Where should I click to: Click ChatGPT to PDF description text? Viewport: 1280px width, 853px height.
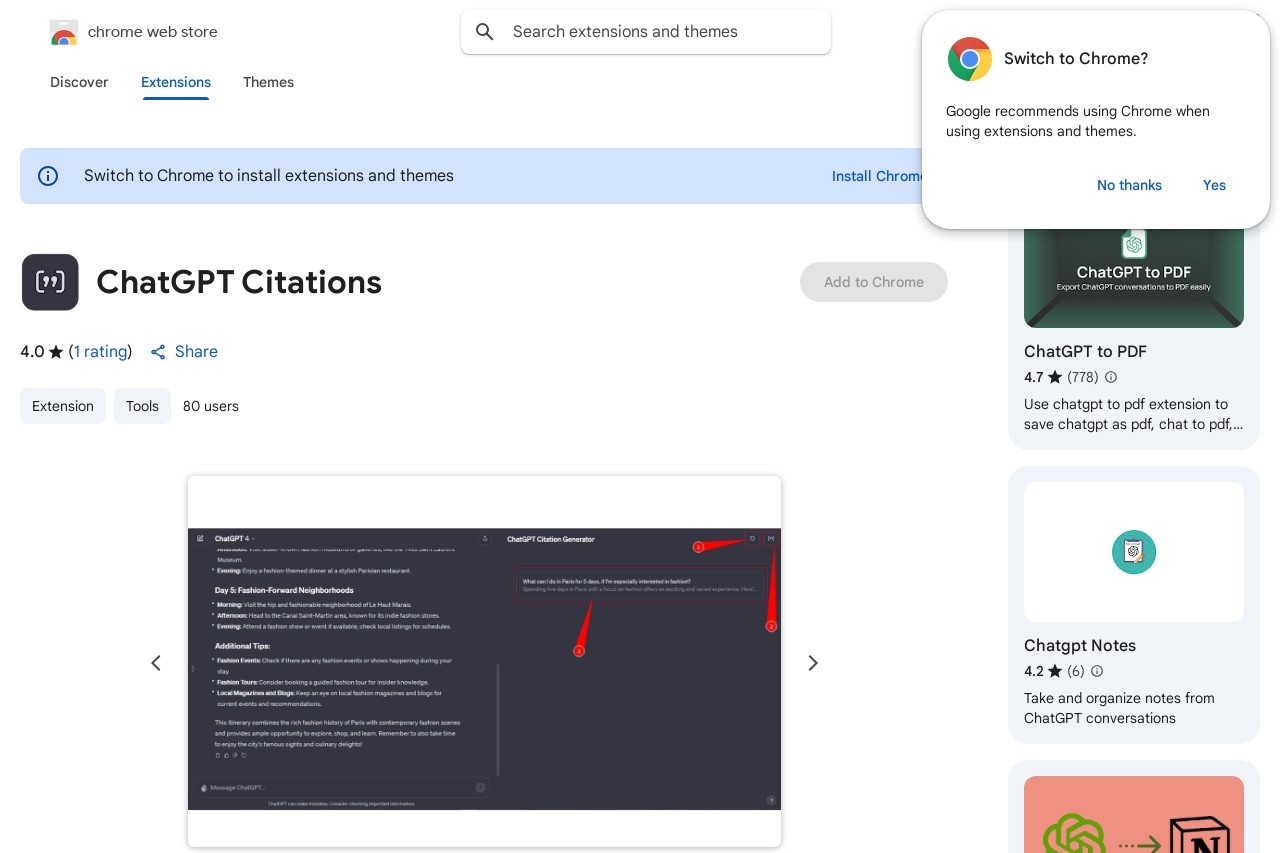(x=1134, y=415)
